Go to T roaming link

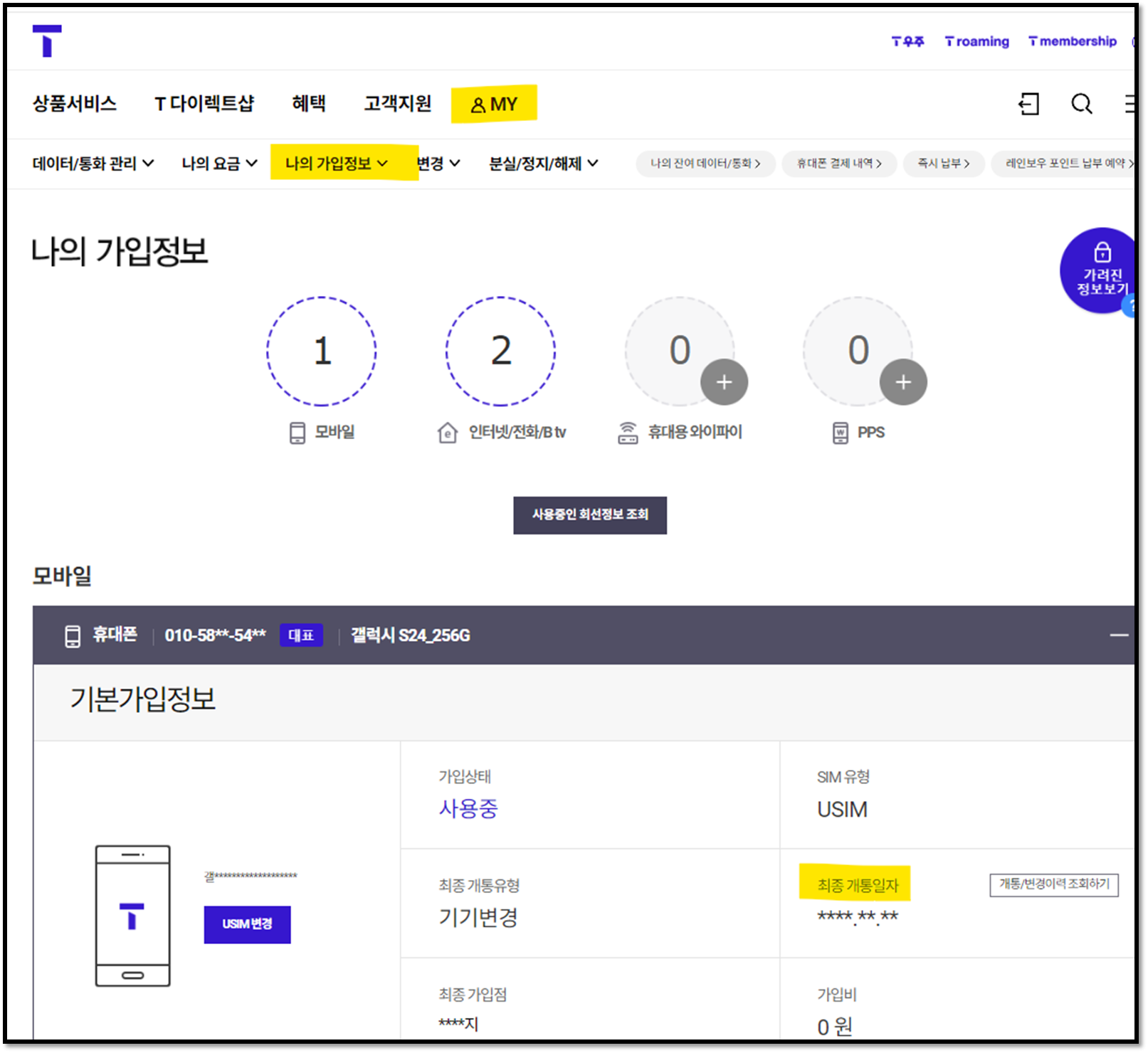click(x=977, y=41)
